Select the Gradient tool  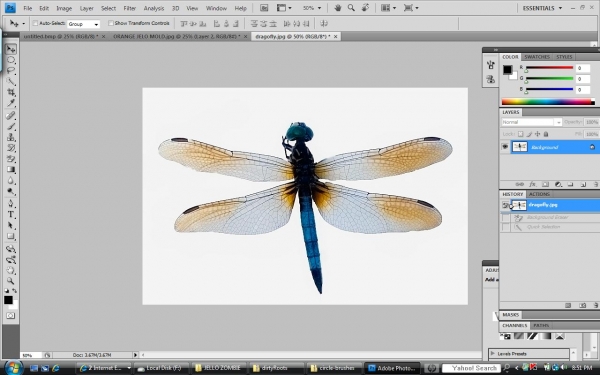pos(11,170)
